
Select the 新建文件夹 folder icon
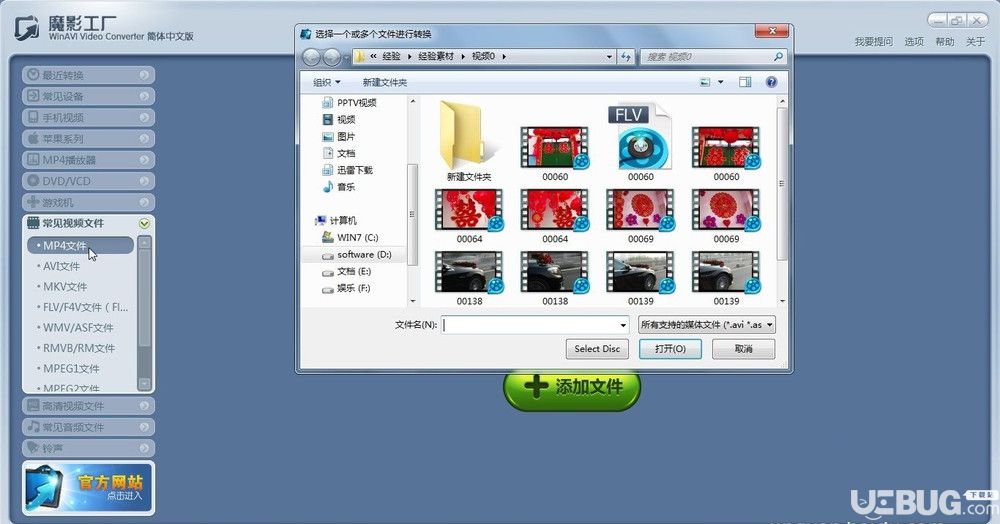[469, 142]
